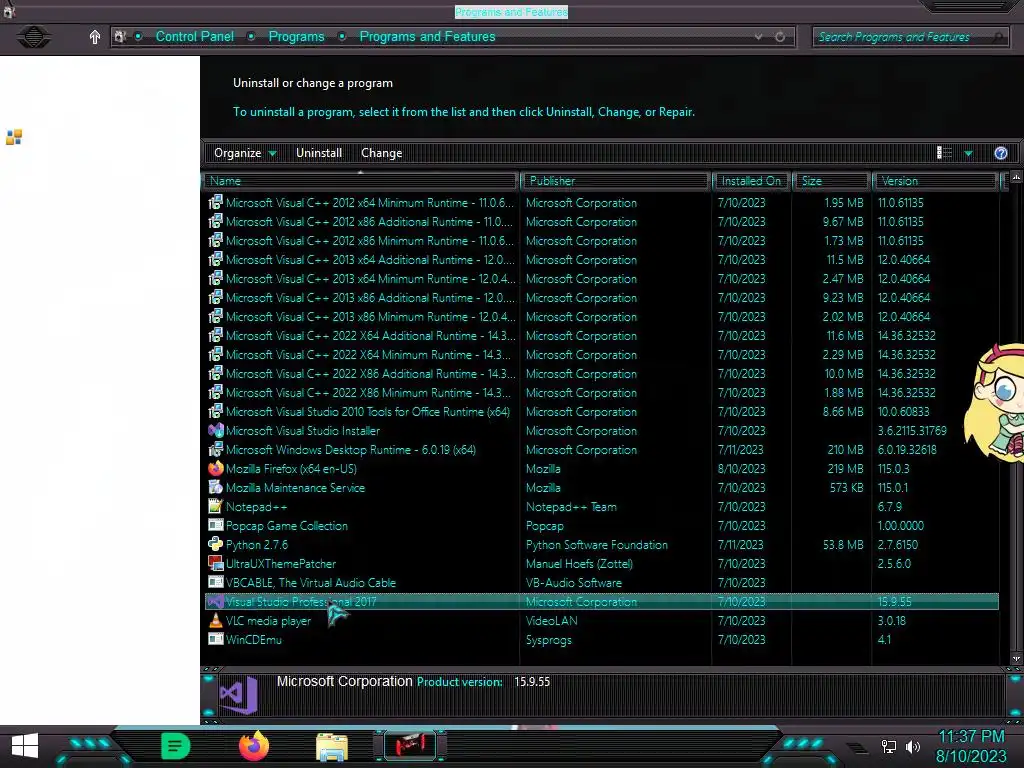Sort by the Version column header

[x=937, y=181]
